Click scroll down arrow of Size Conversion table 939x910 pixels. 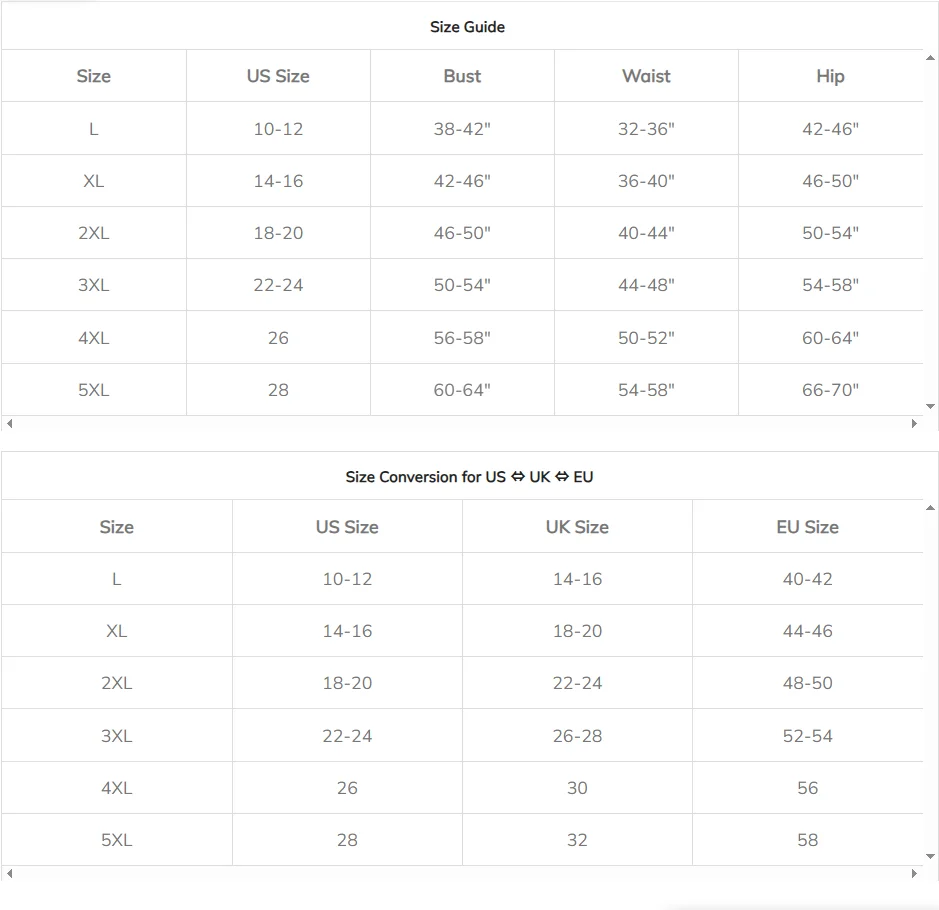coord(931,857)
